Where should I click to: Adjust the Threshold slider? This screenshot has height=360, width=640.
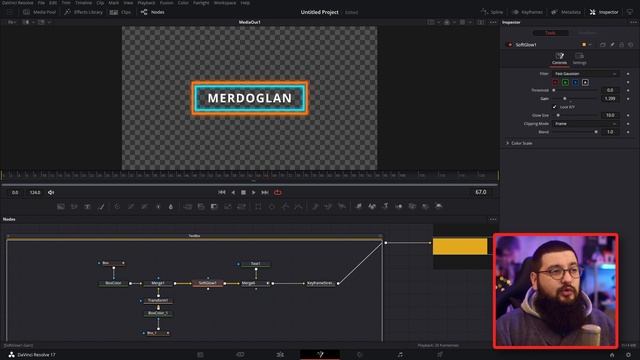575,90
